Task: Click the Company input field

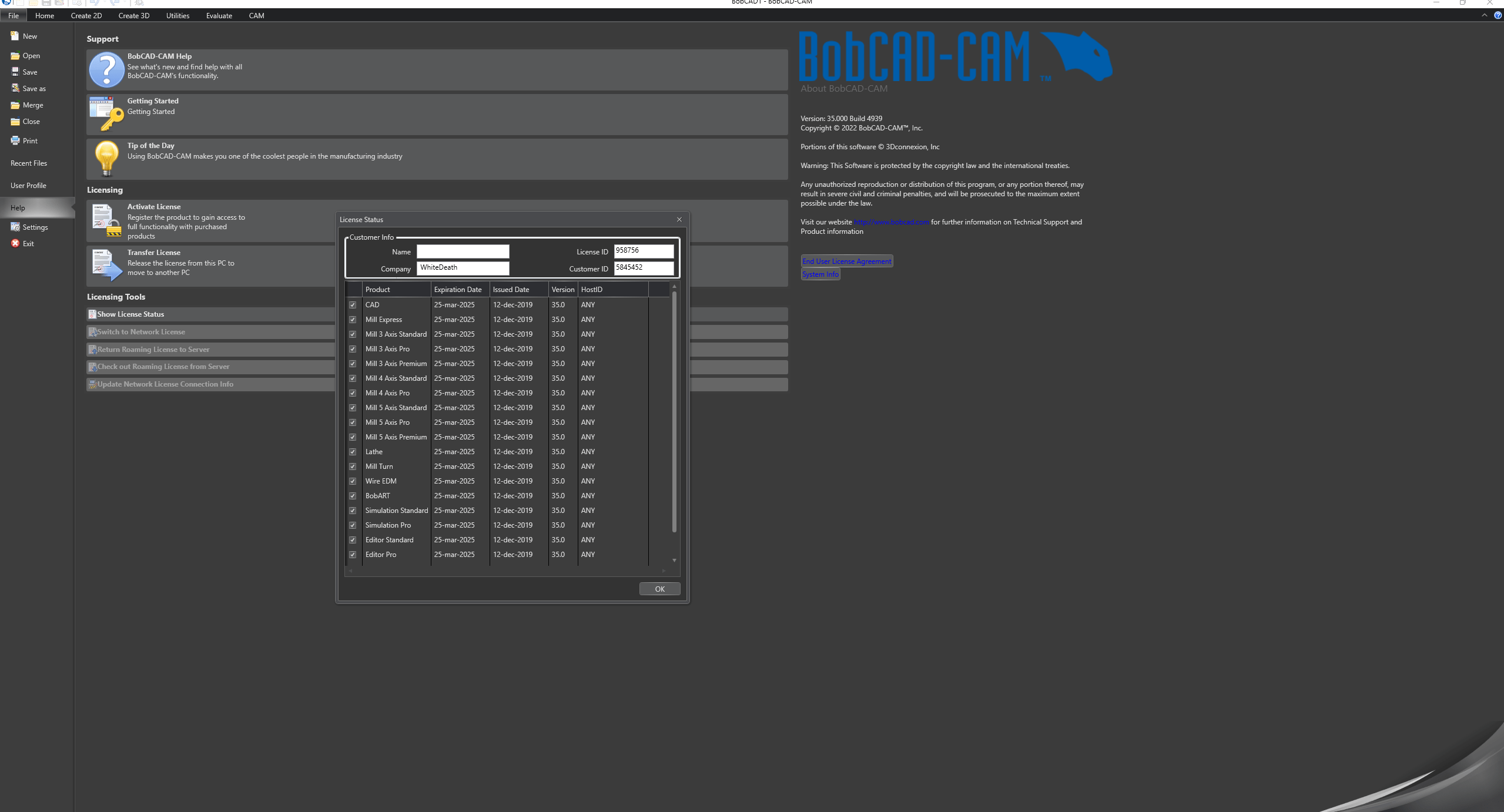Action: (x=463, y=268)
